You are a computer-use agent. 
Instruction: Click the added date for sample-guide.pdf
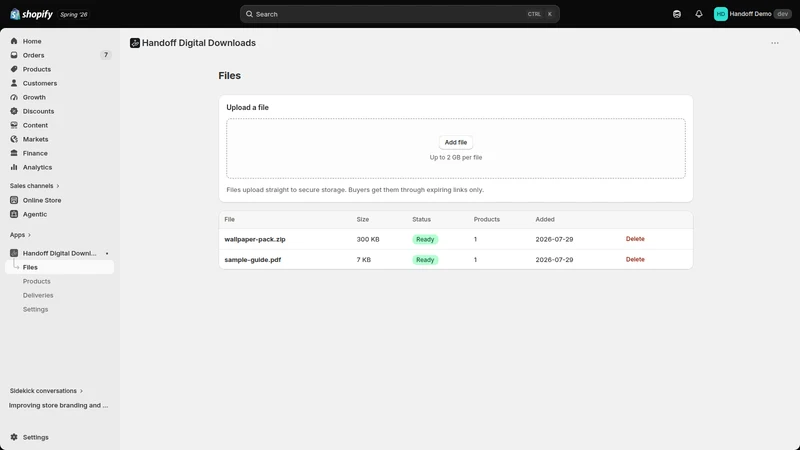click(554, 260)
